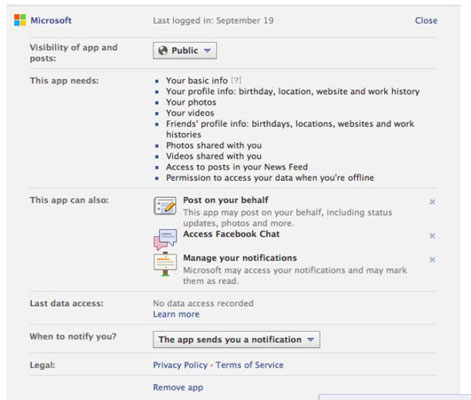
Task: Click the Post on your behalf icon
Action: (165, 206)
